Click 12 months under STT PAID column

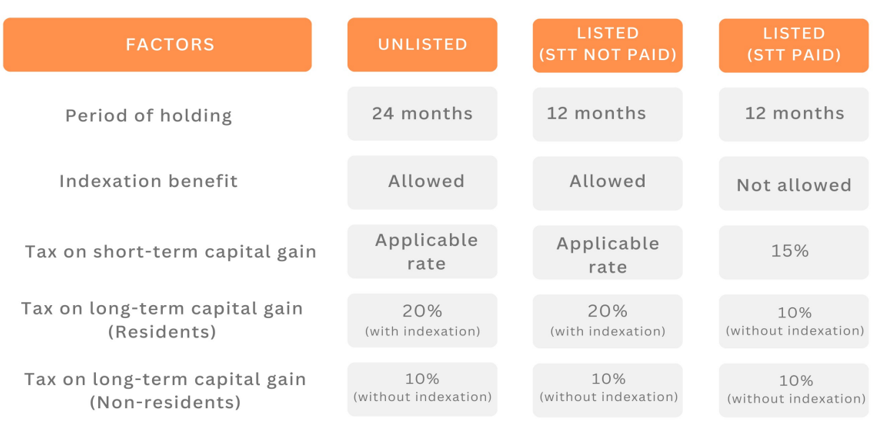coord(793,114)
